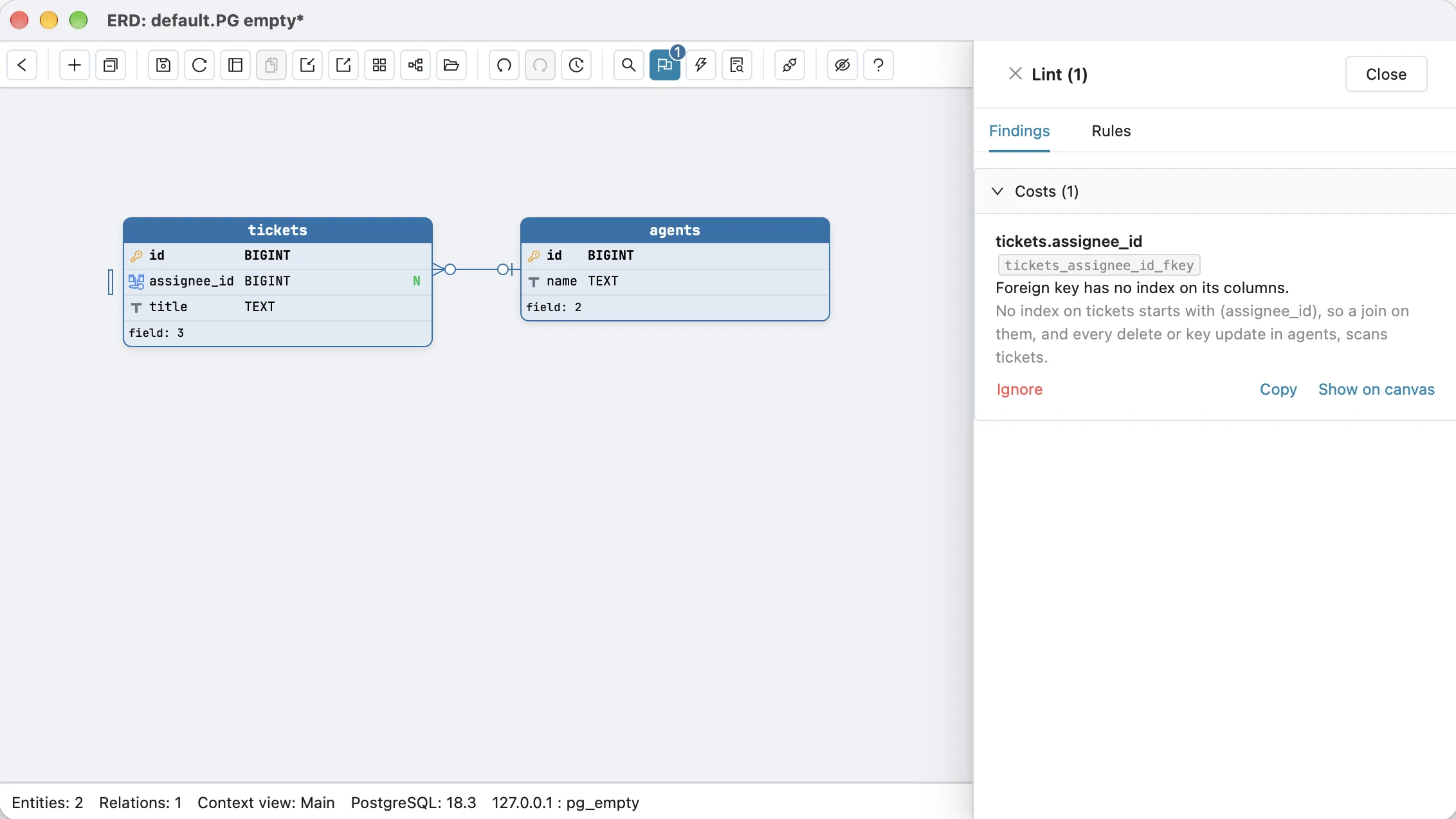Ignore the tickets.assignee_id finding
The width and height of the screenshot is (1456, 819).
point(1019,390)
